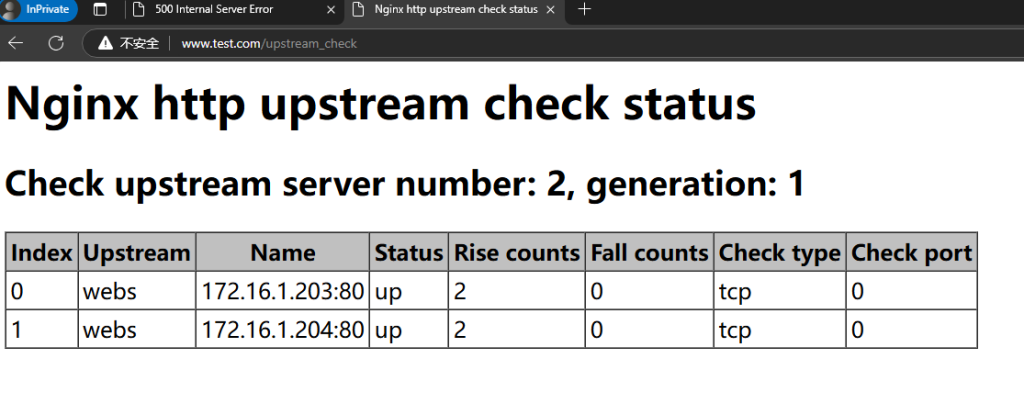Screen dimensions: 1024x403
Task: Click the 172.16.1.203:80 server name cell
Action: tap(282, 291)
